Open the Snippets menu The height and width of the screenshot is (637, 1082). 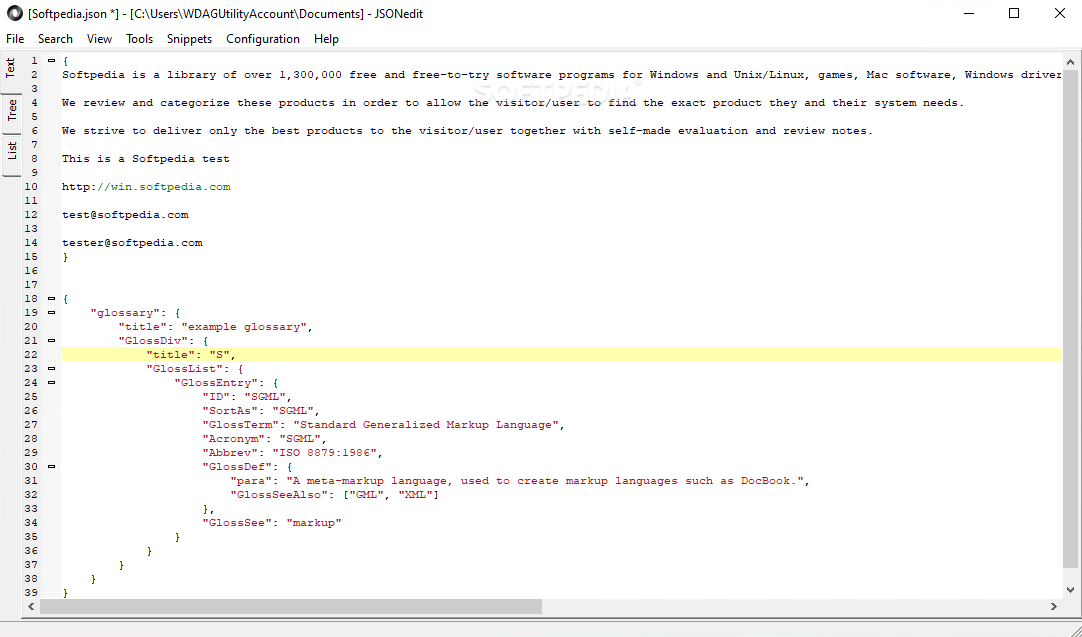pos(189,39)
